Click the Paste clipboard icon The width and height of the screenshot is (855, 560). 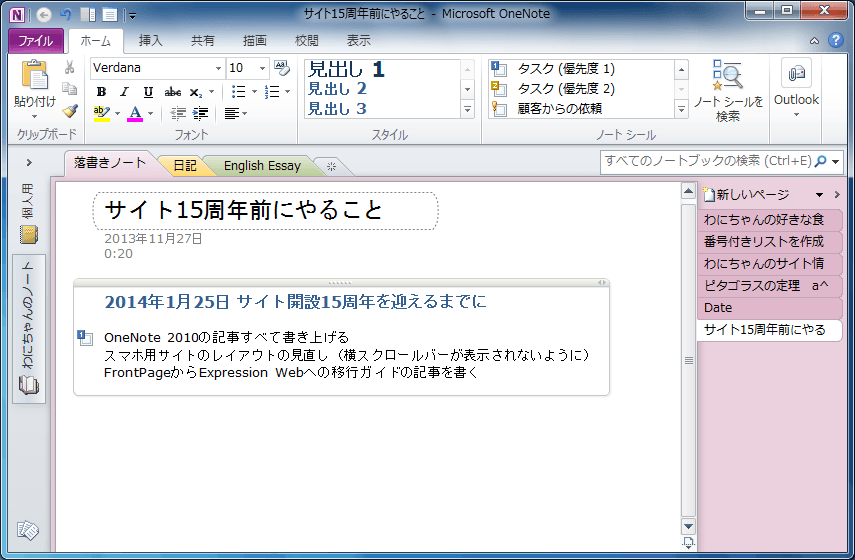click(34, 75)
